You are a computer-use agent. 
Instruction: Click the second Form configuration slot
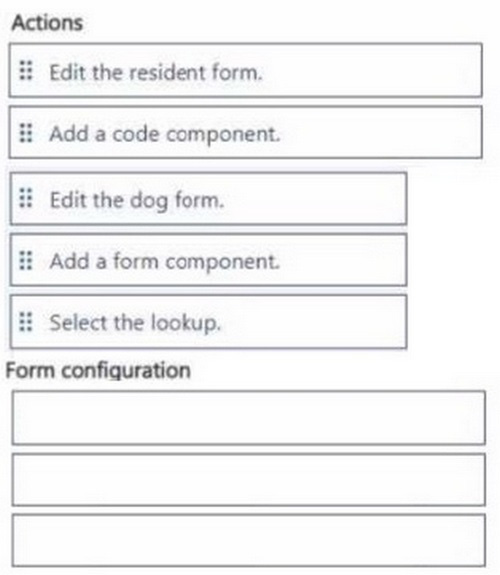248,480
